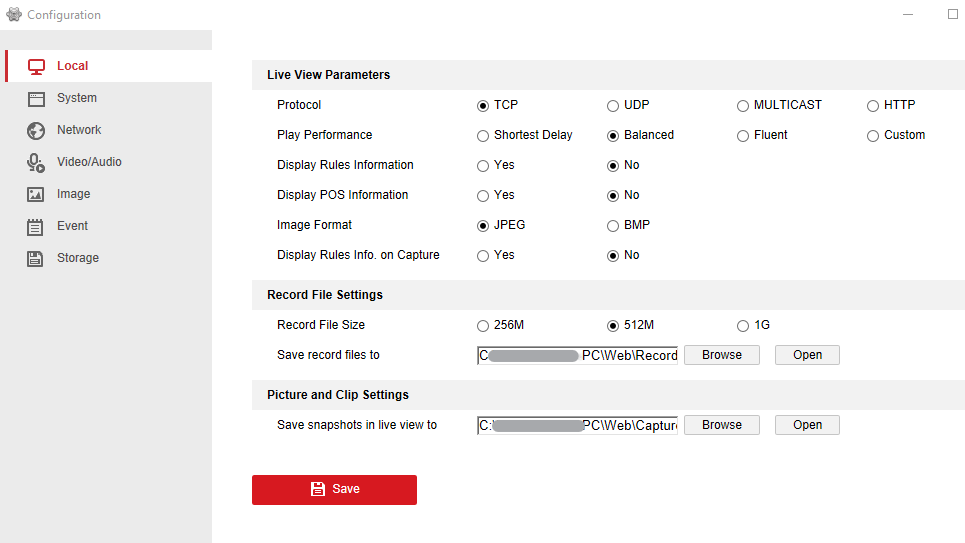Browse for the record files folder
This screenshot has width=965, height=543.
tap(721, 355)
